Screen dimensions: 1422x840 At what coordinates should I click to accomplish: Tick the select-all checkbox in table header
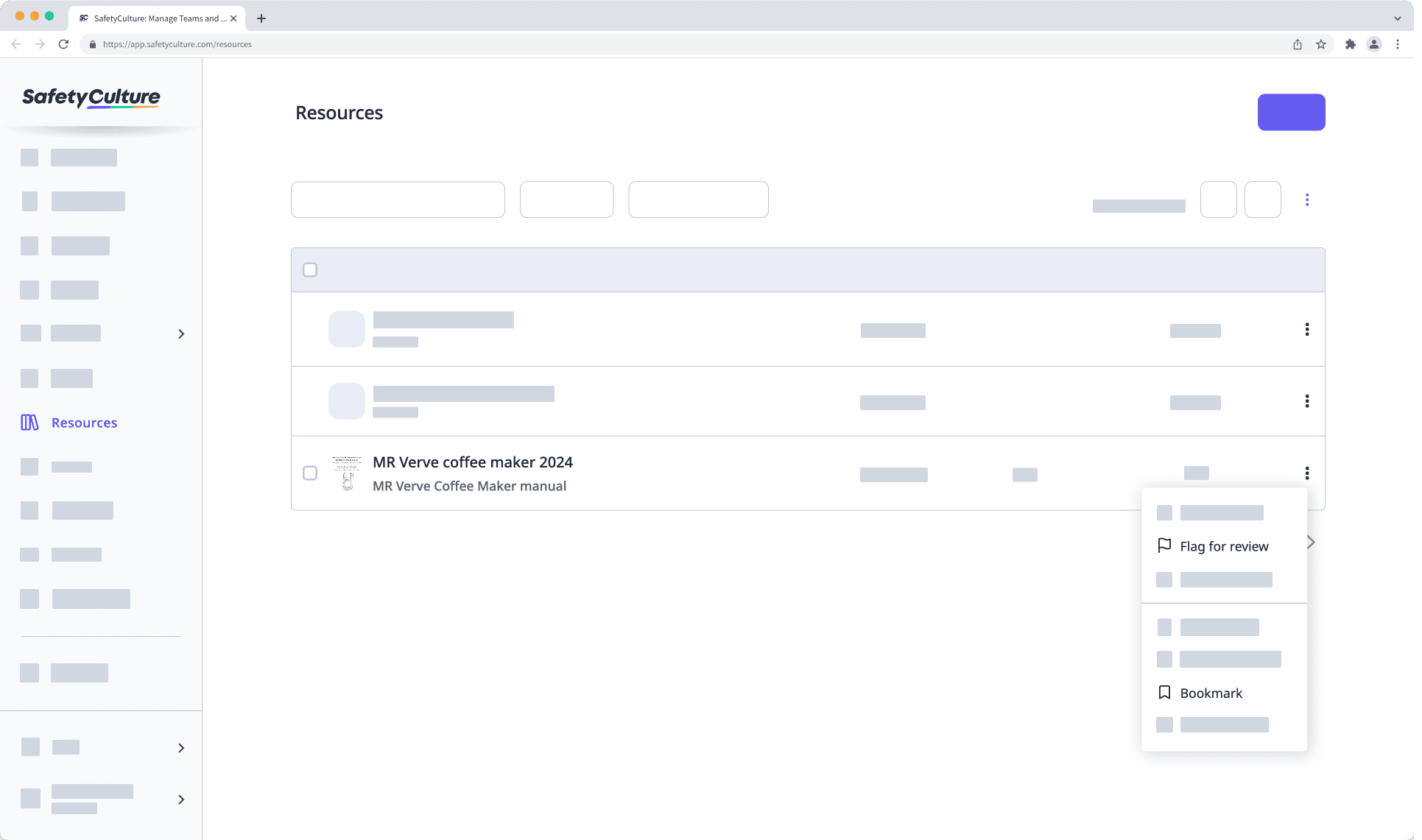(310, 270)
